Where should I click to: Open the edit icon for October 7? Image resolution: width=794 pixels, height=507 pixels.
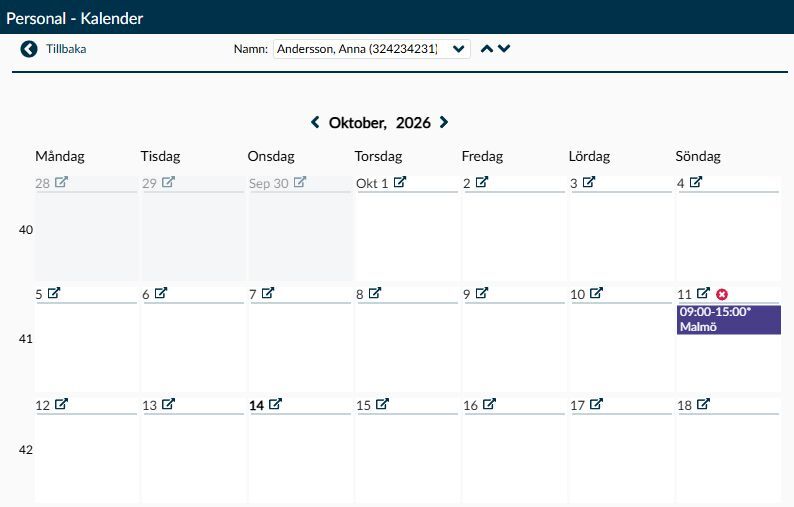(x=267, y=293)
